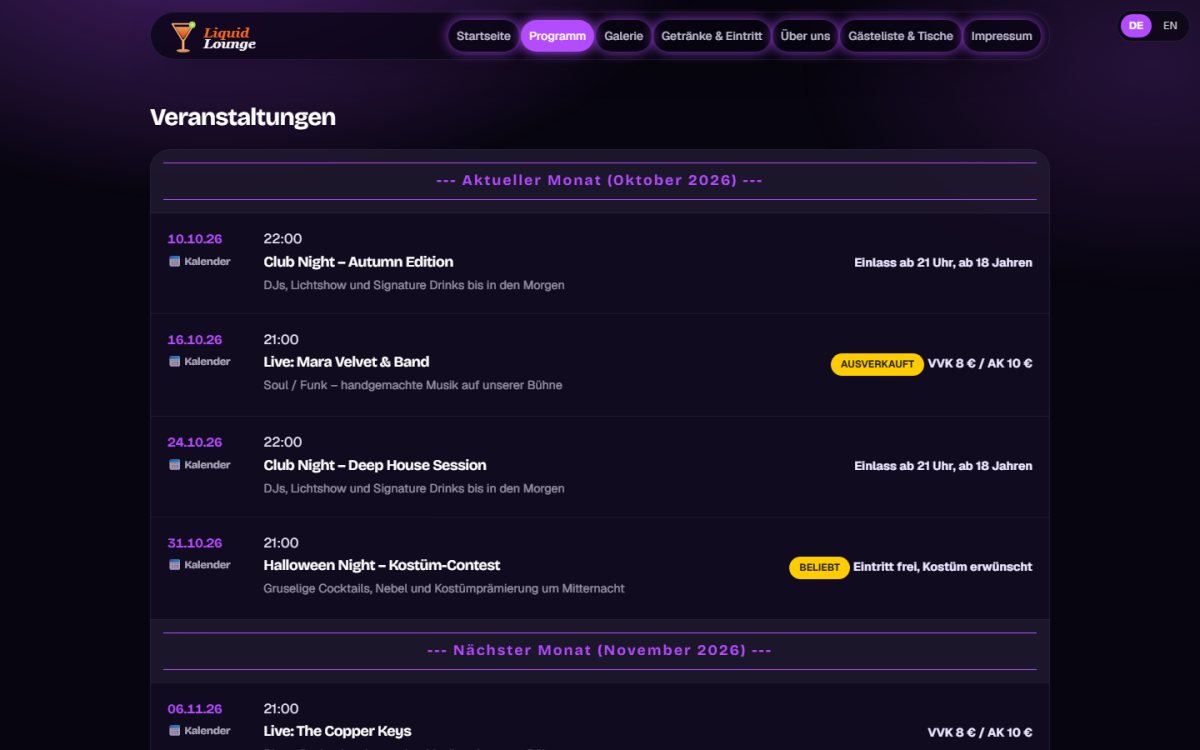This screenshot has width=1200, height=750.
Task: Select Halloween Night – Kostüm-Contest title
Action: click(382, 565)
